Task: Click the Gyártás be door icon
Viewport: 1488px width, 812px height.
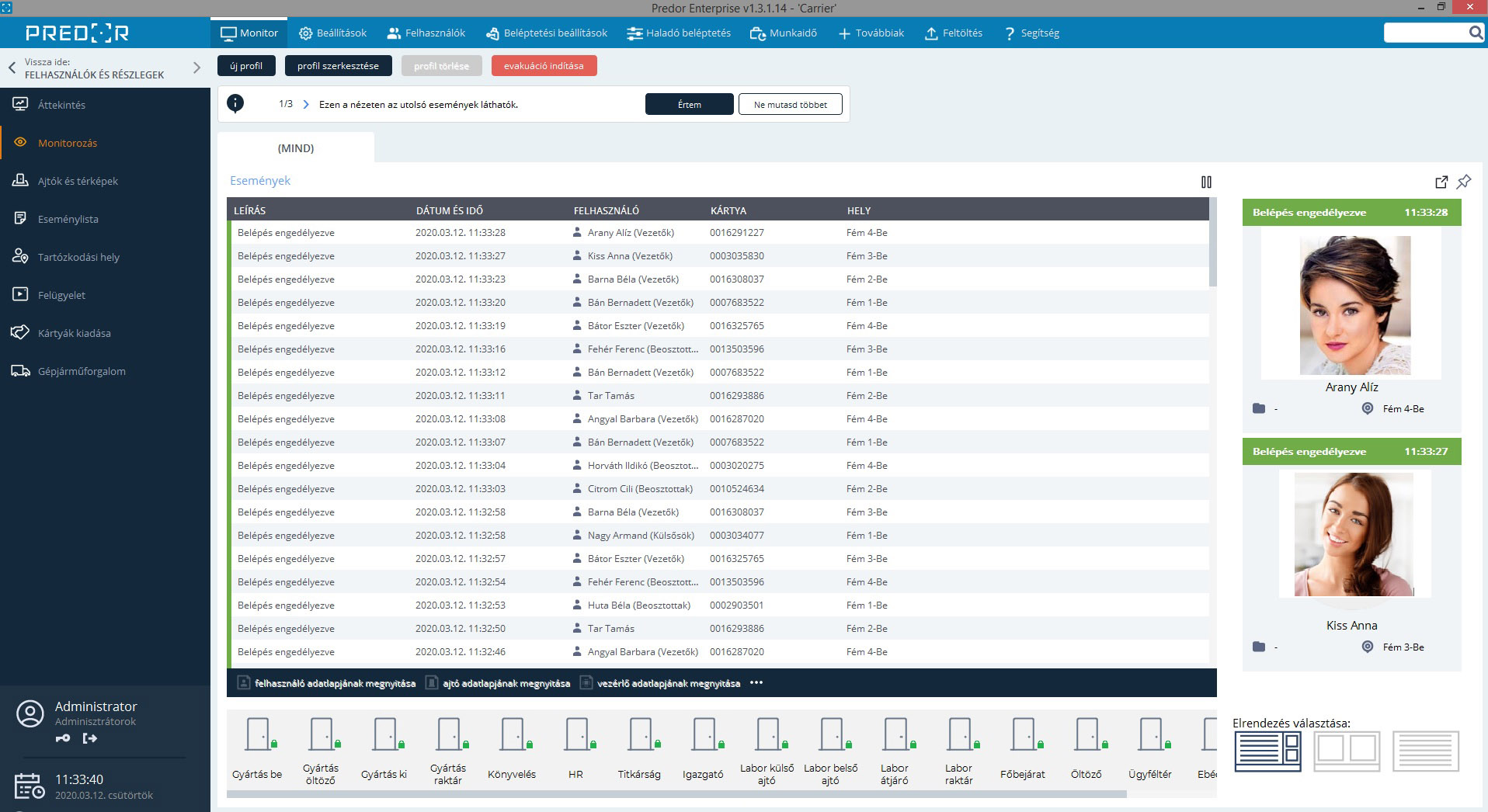Action: (258, 734)
